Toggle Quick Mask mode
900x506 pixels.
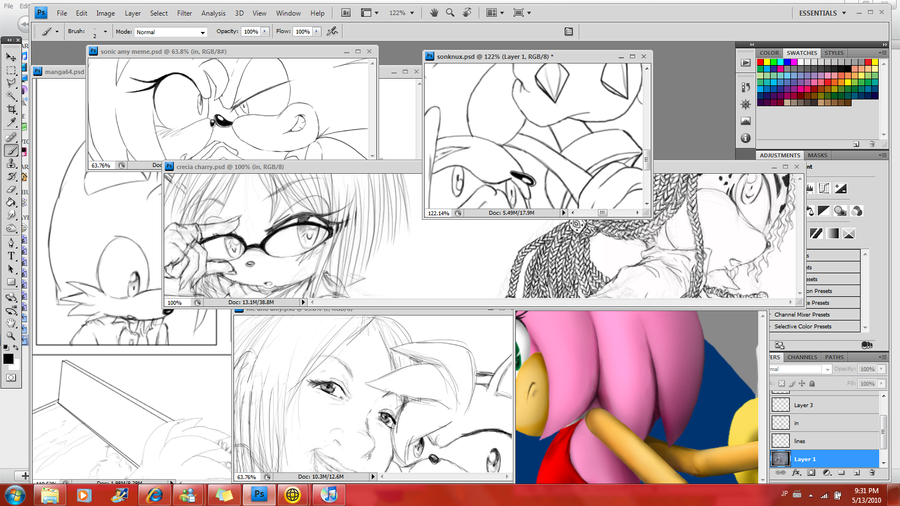click(x=11, y=377)
